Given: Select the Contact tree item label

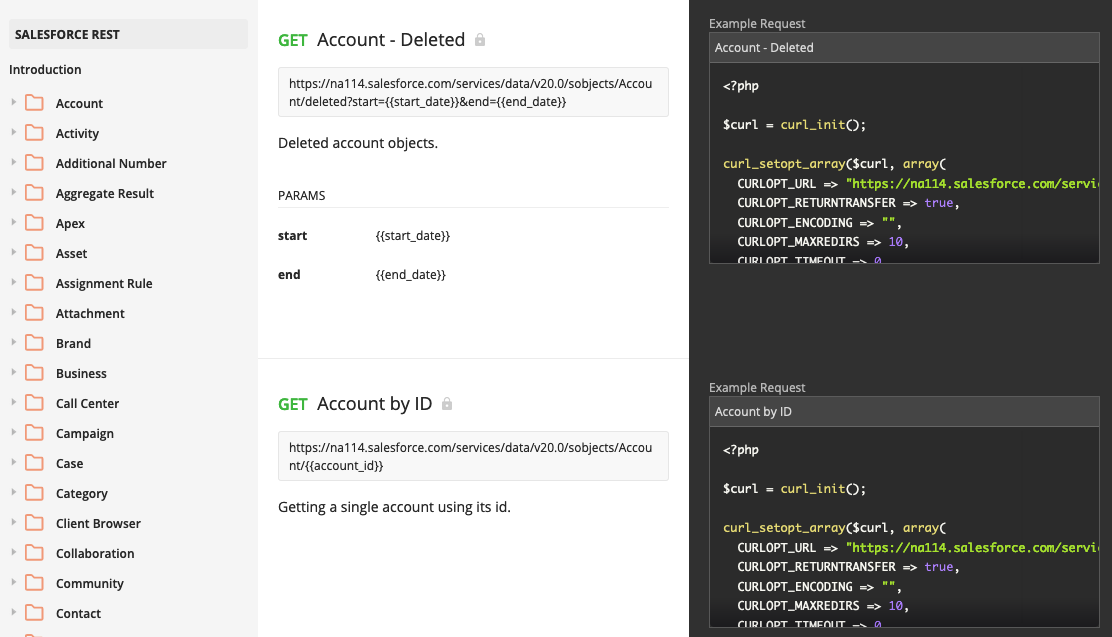Looking at the screenshot, I should click(79, 614).
